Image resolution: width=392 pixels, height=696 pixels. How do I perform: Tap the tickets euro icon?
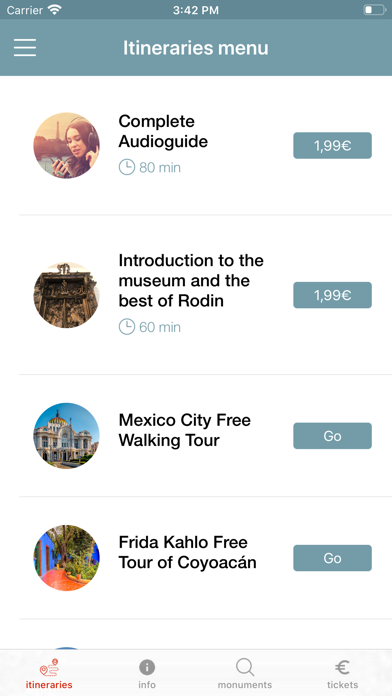click(342, 667)
